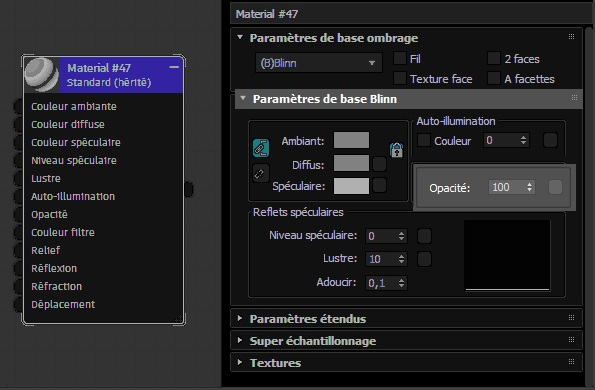
Task: Click the Couleur spéculaire input socket
Action: pos(18,142)
